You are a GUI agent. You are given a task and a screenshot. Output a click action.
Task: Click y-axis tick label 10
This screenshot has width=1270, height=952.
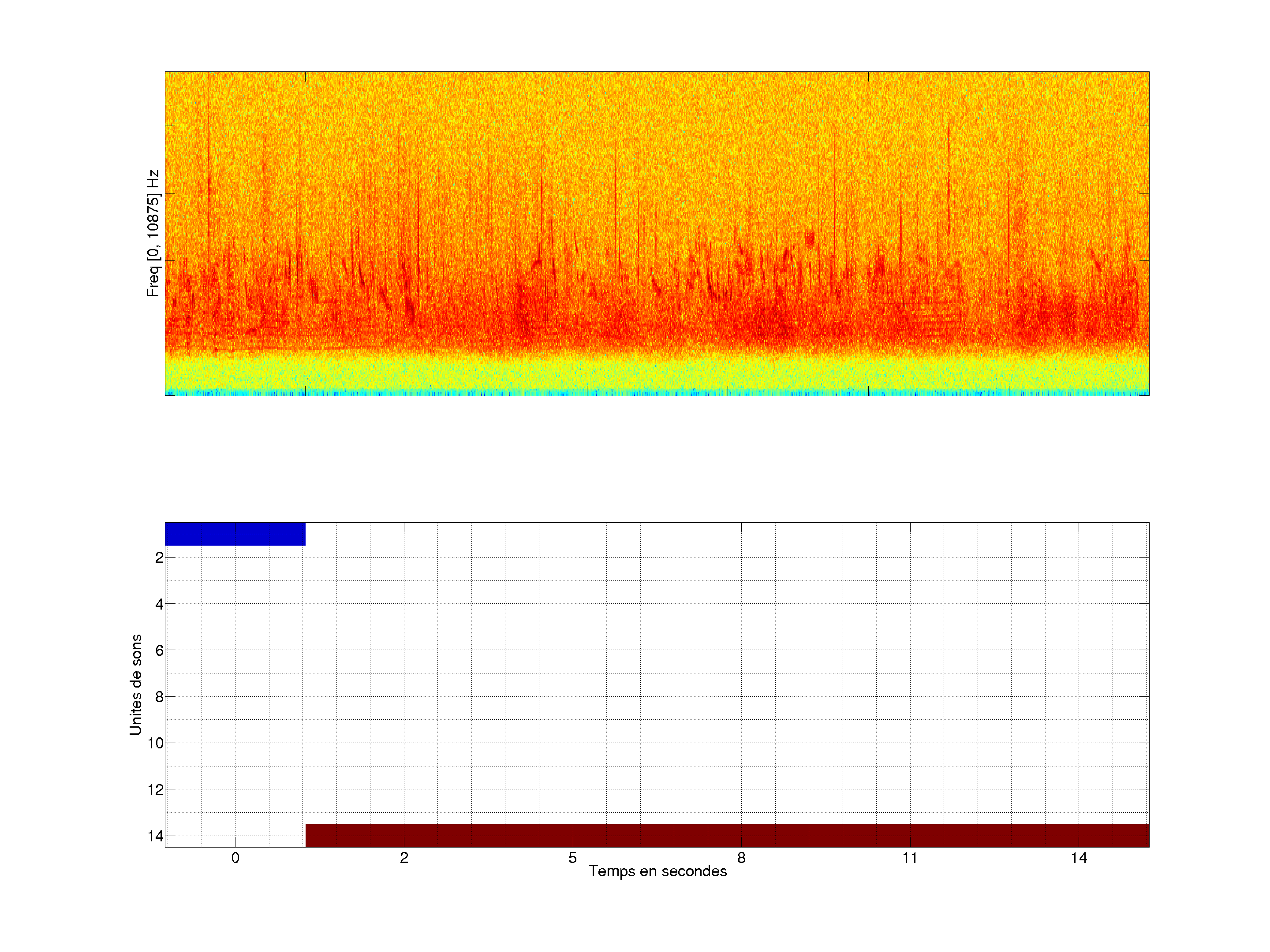[156, 744]
